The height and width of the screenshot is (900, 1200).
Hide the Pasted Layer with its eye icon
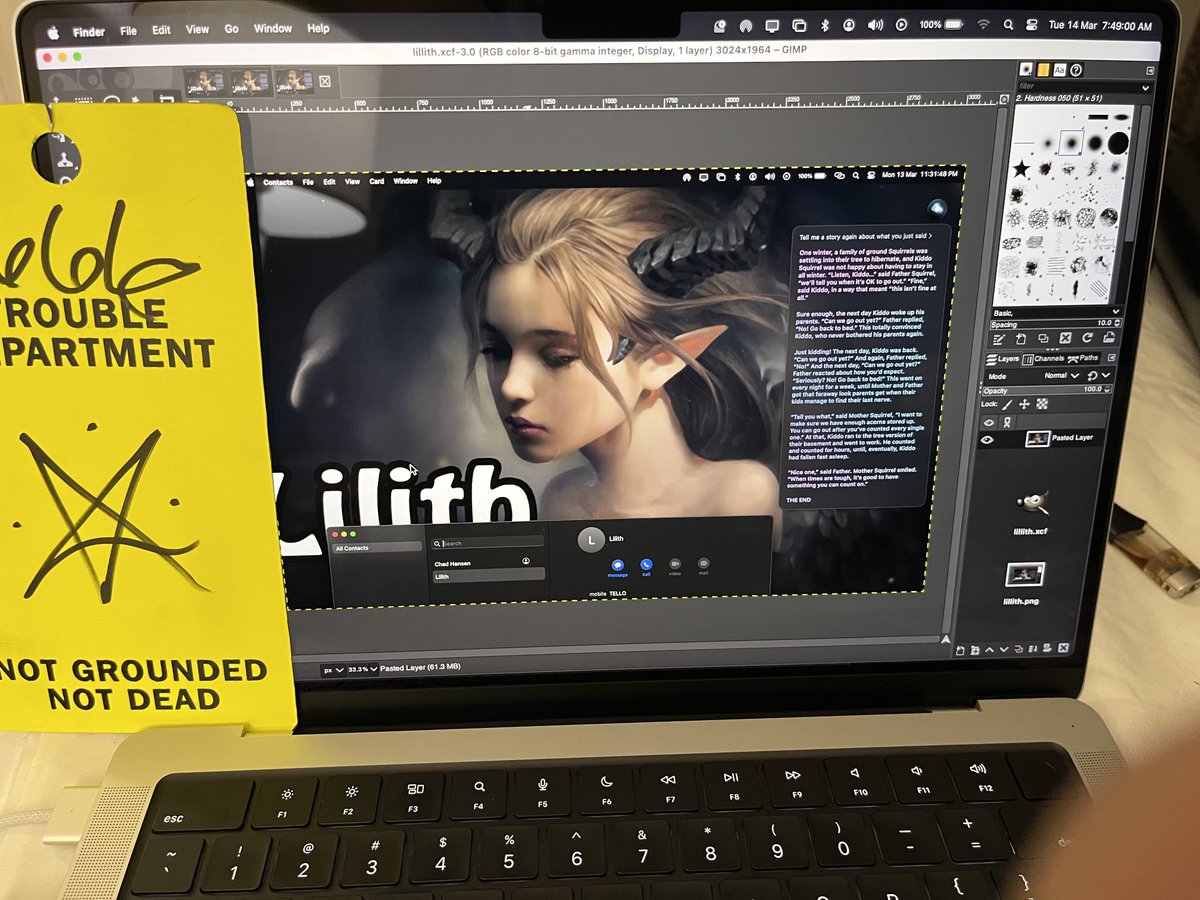coord(988,438)
